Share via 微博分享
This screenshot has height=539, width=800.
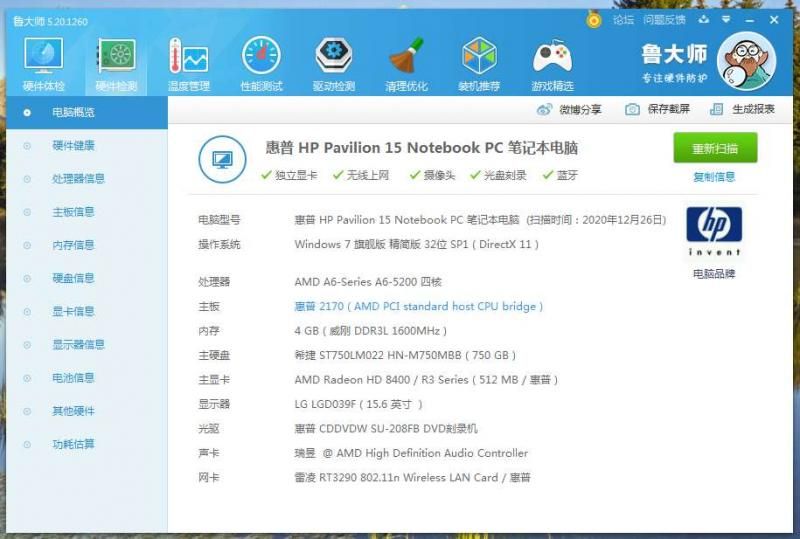pos(569,109)
